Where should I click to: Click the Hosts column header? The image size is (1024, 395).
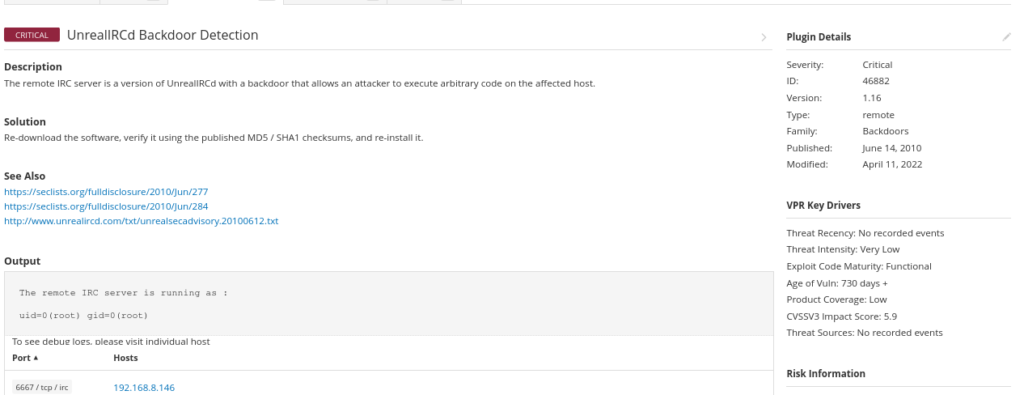(125, 358)
